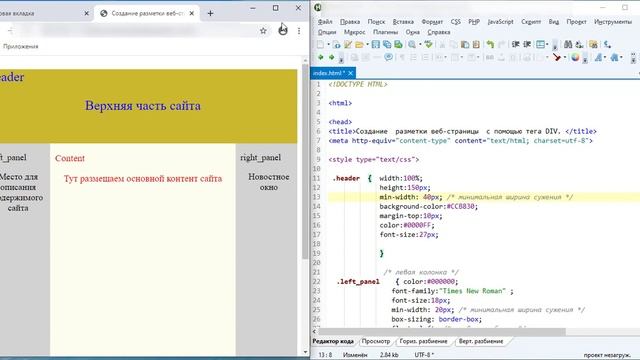Click the Chrome address bar
The width and height of the screenshot is (640, 360).
[x=135, y=31]
